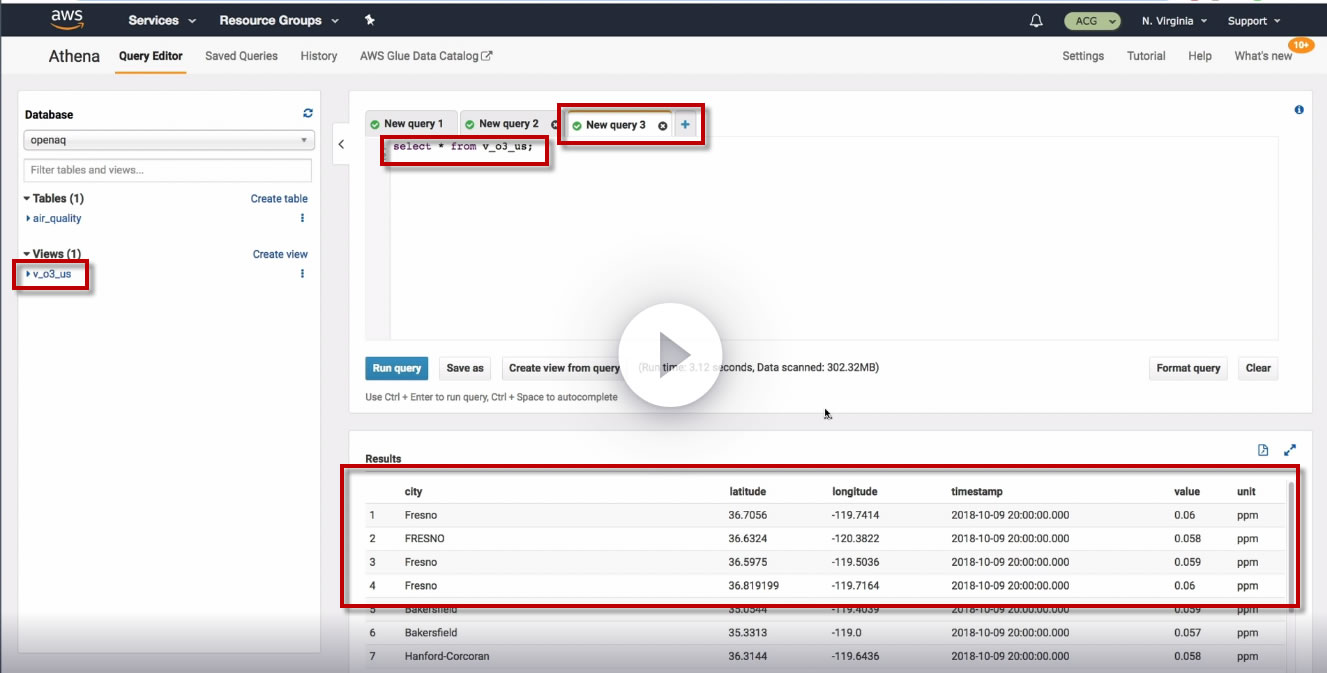Select the FRESNO cell in row 2
1327x673 pixels.
425,539
